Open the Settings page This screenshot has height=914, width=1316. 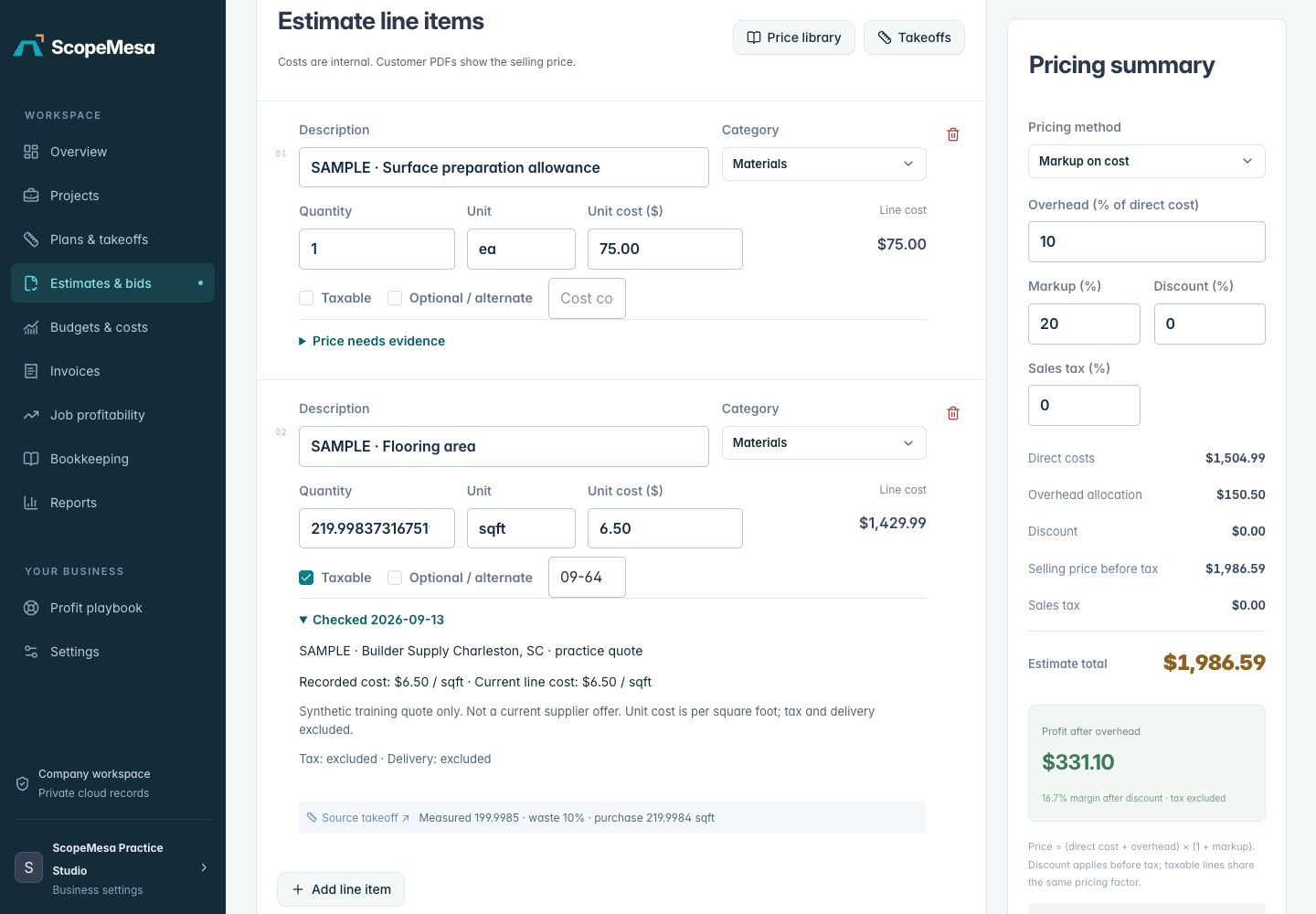pyautogui.click(x=112, y=652)
